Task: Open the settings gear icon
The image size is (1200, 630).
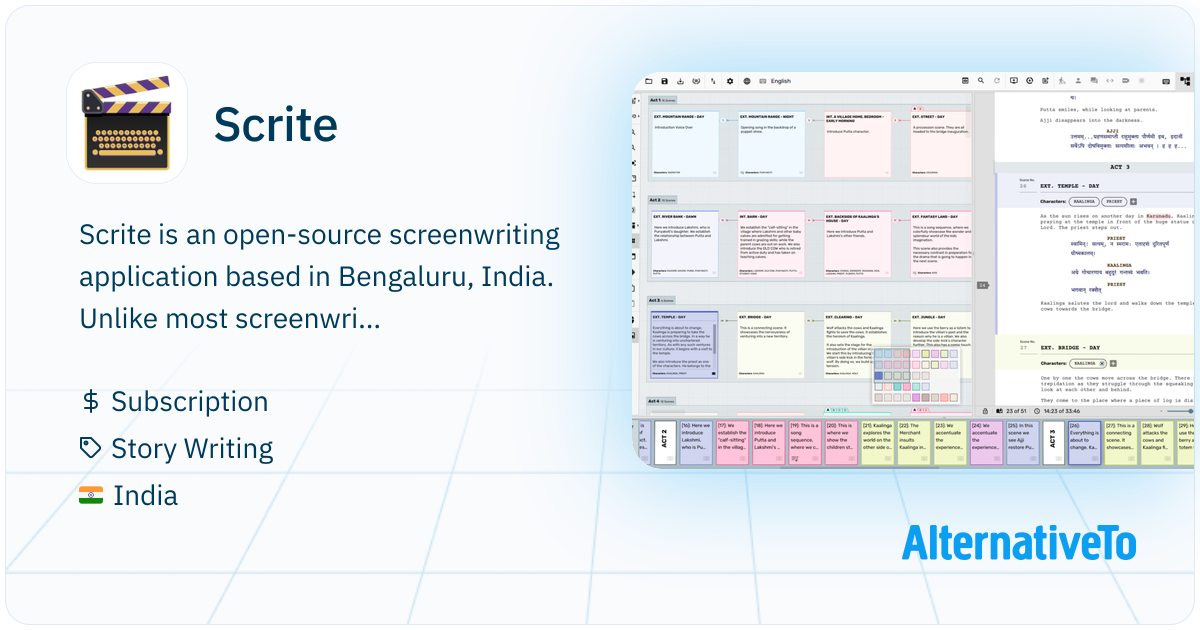Action: pos(730,81)
